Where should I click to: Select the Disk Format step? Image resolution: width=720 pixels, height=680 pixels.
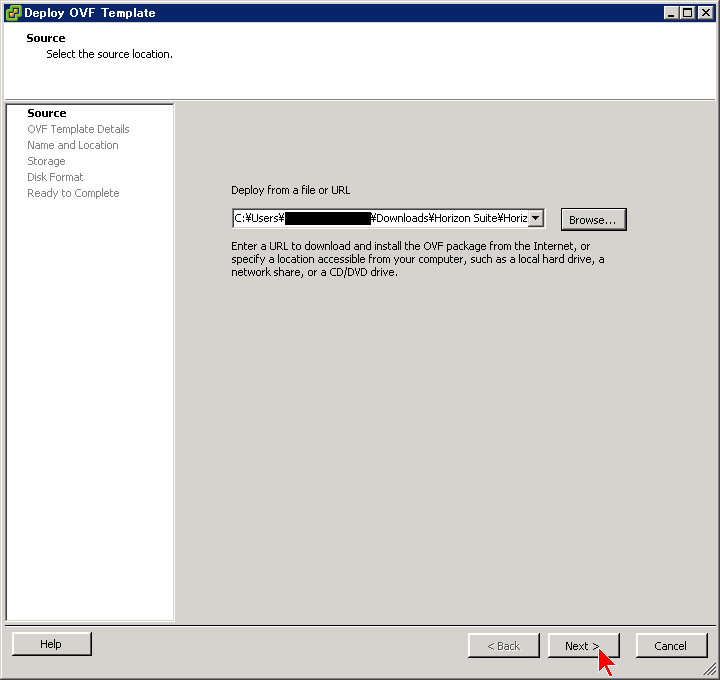pos(55,177)
